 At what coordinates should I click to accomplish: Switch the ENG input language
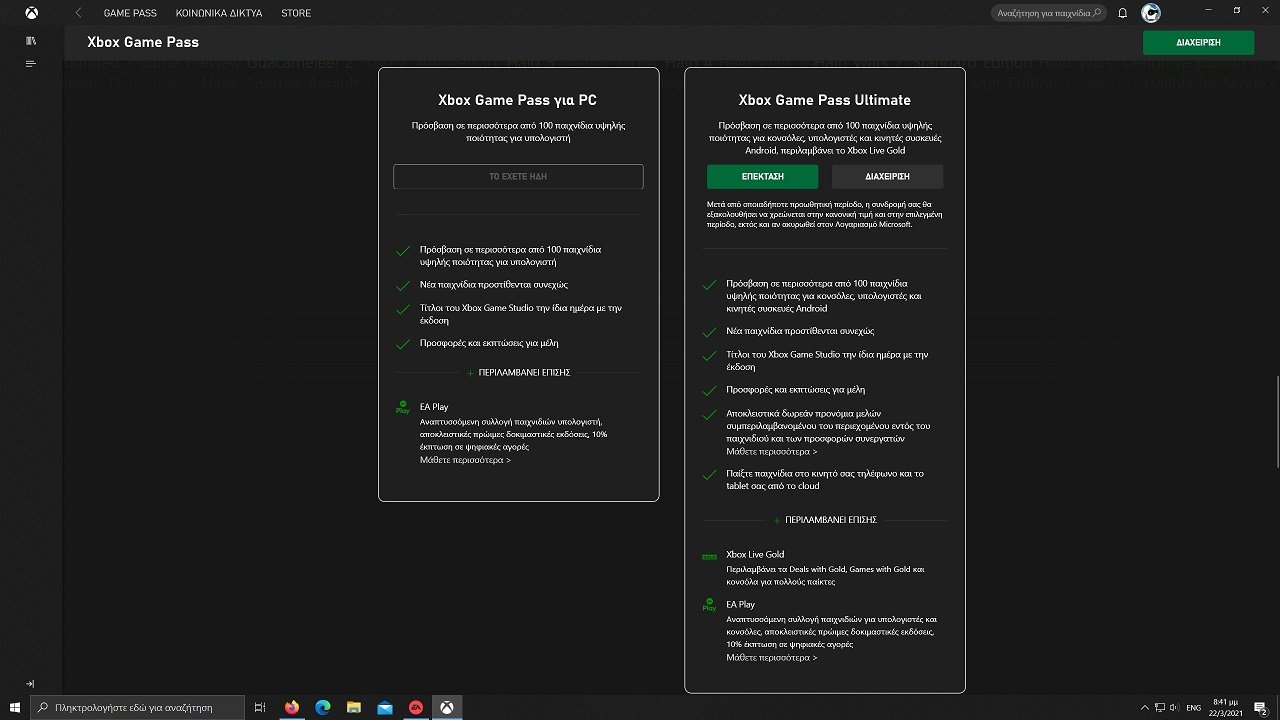click(x=1194, y=707)
